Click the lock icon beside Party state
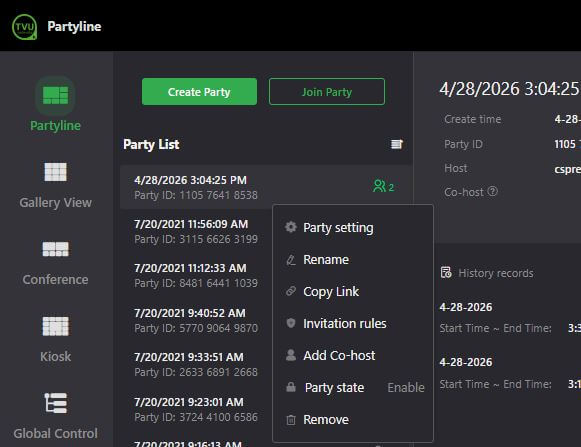The width and height of the screenshot is (581, 447). click(x=291, y=387)
